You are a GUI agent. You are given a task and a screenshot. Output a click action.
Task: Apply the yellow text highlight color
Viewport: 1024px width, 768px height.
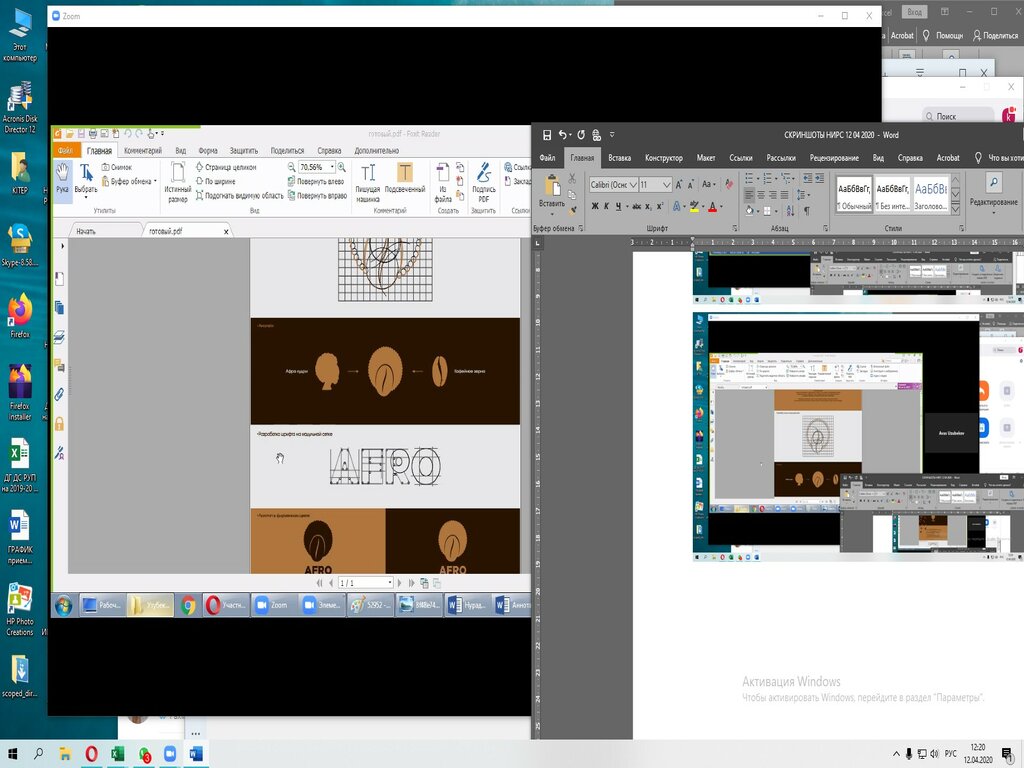click(x=694, y=206)
